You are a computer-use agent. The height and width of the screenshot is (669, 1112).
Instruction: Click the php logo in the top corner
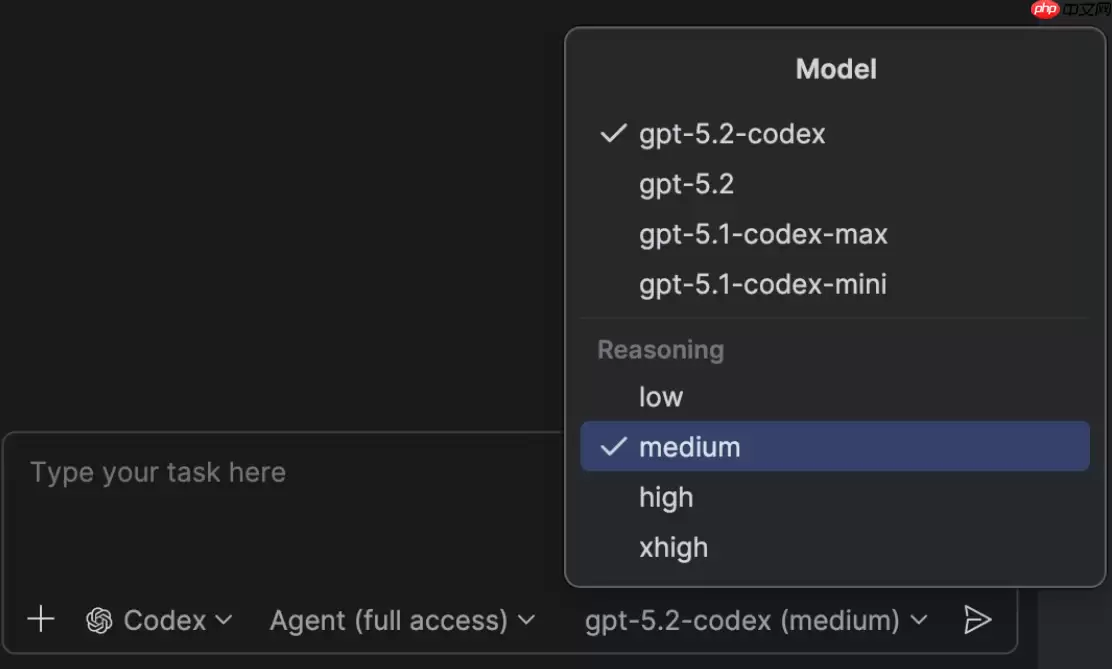[x=1047, y=10]
